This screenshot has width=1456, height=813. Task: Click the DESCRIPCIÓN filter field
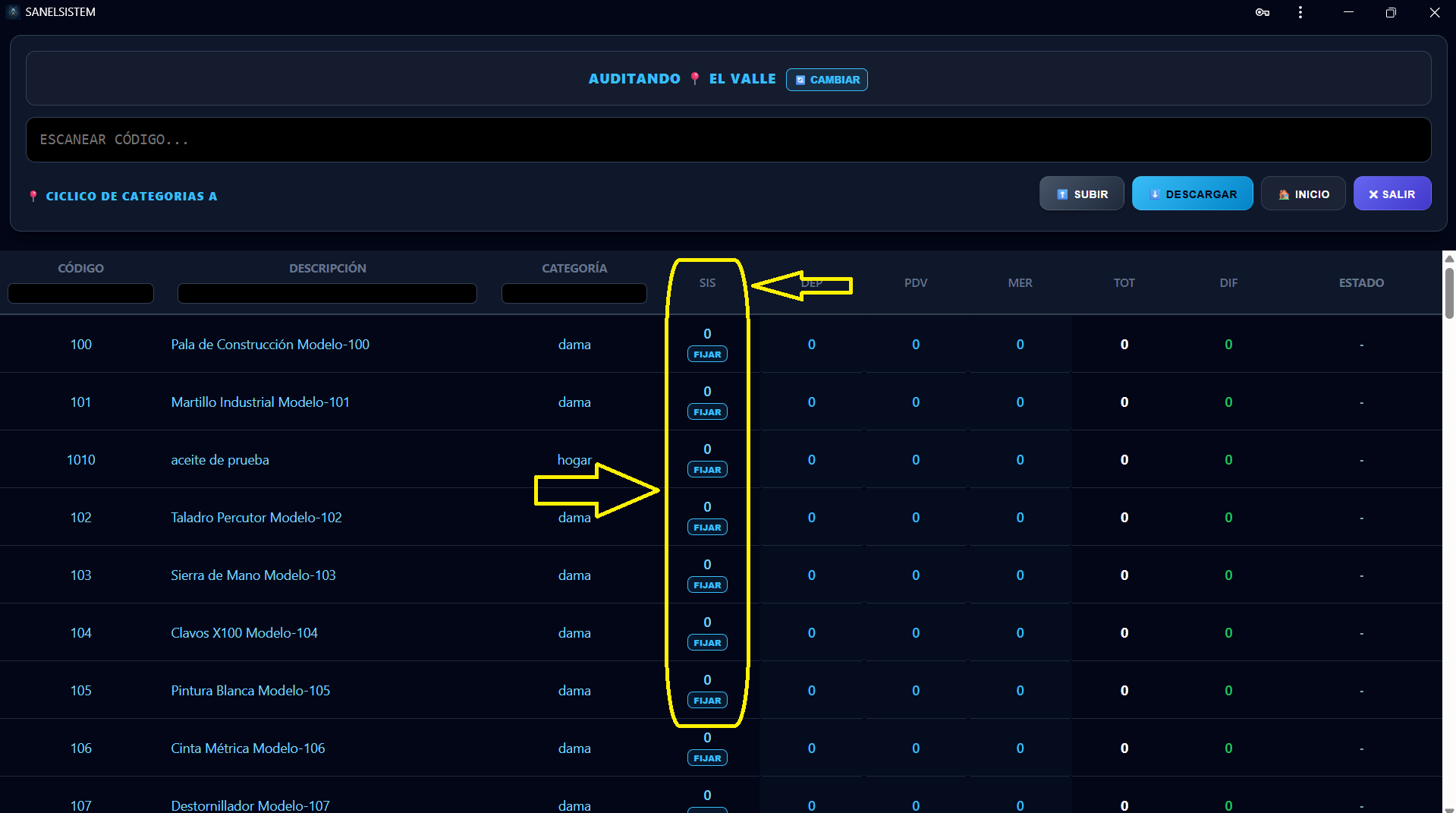[x=327, y=293]
